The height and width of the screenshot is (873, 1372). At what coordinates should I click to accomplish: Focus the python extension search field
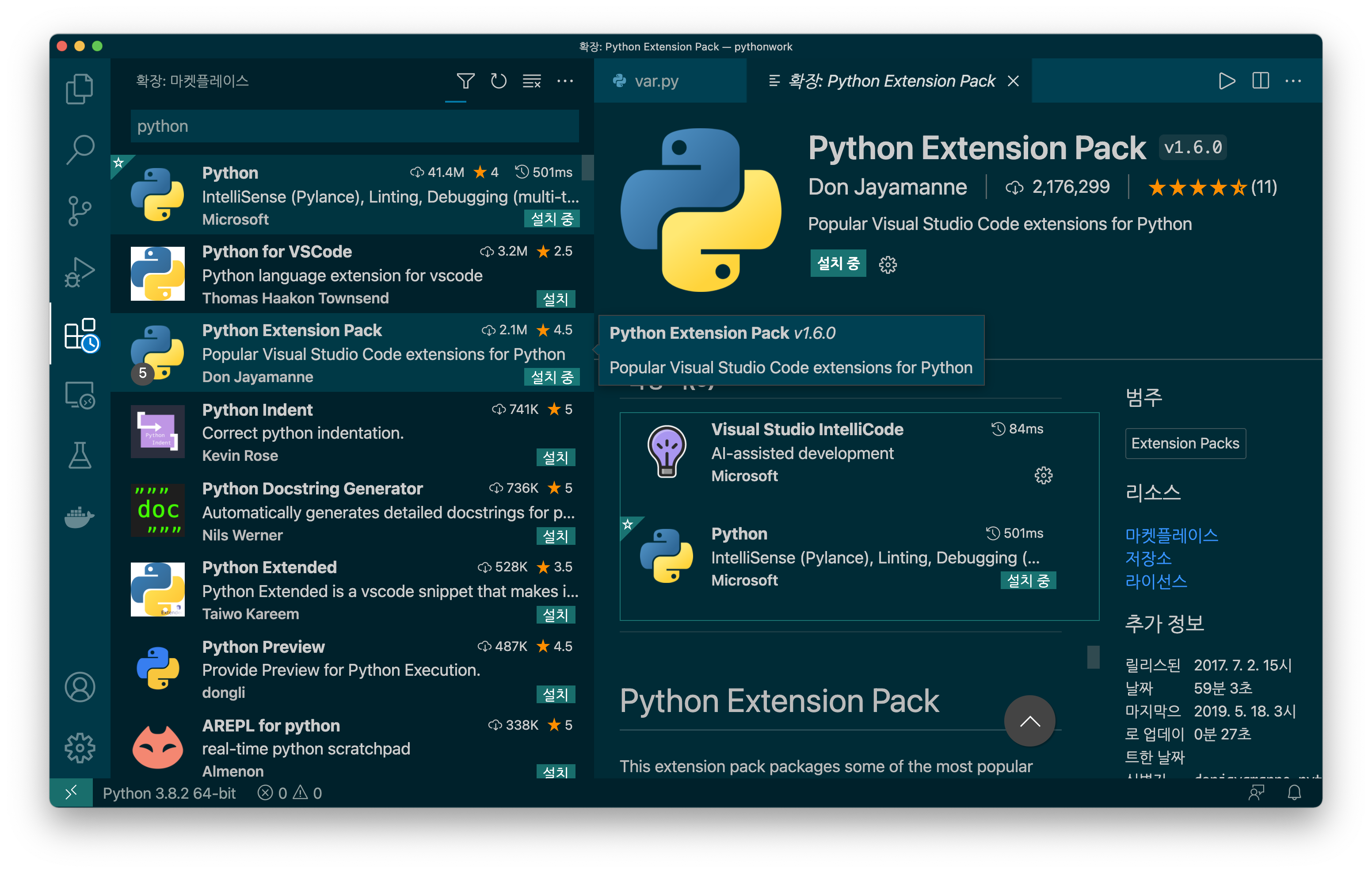coord(354,126)
